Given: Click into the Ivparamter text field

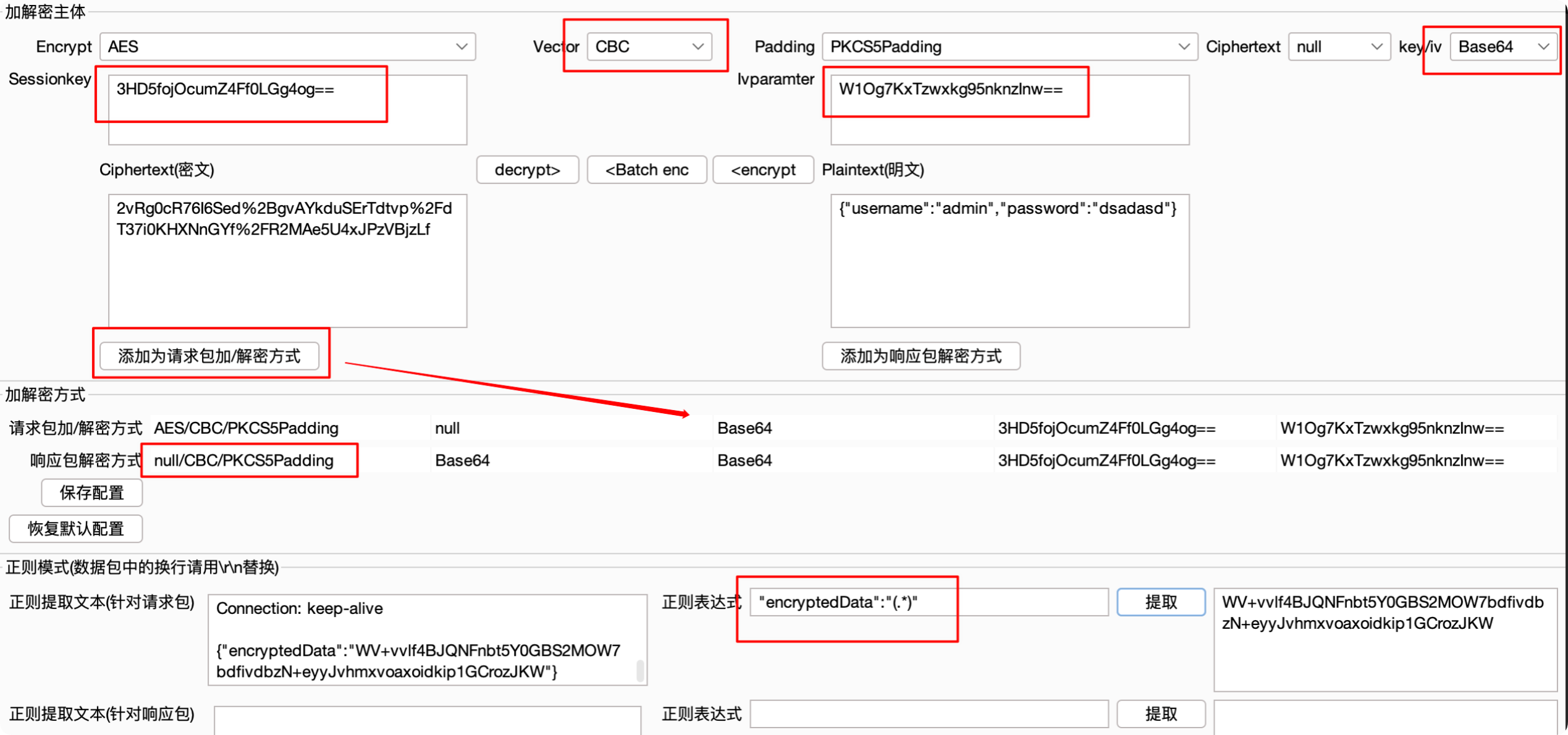Looking at the screenshot, I should coord(1009,110).
